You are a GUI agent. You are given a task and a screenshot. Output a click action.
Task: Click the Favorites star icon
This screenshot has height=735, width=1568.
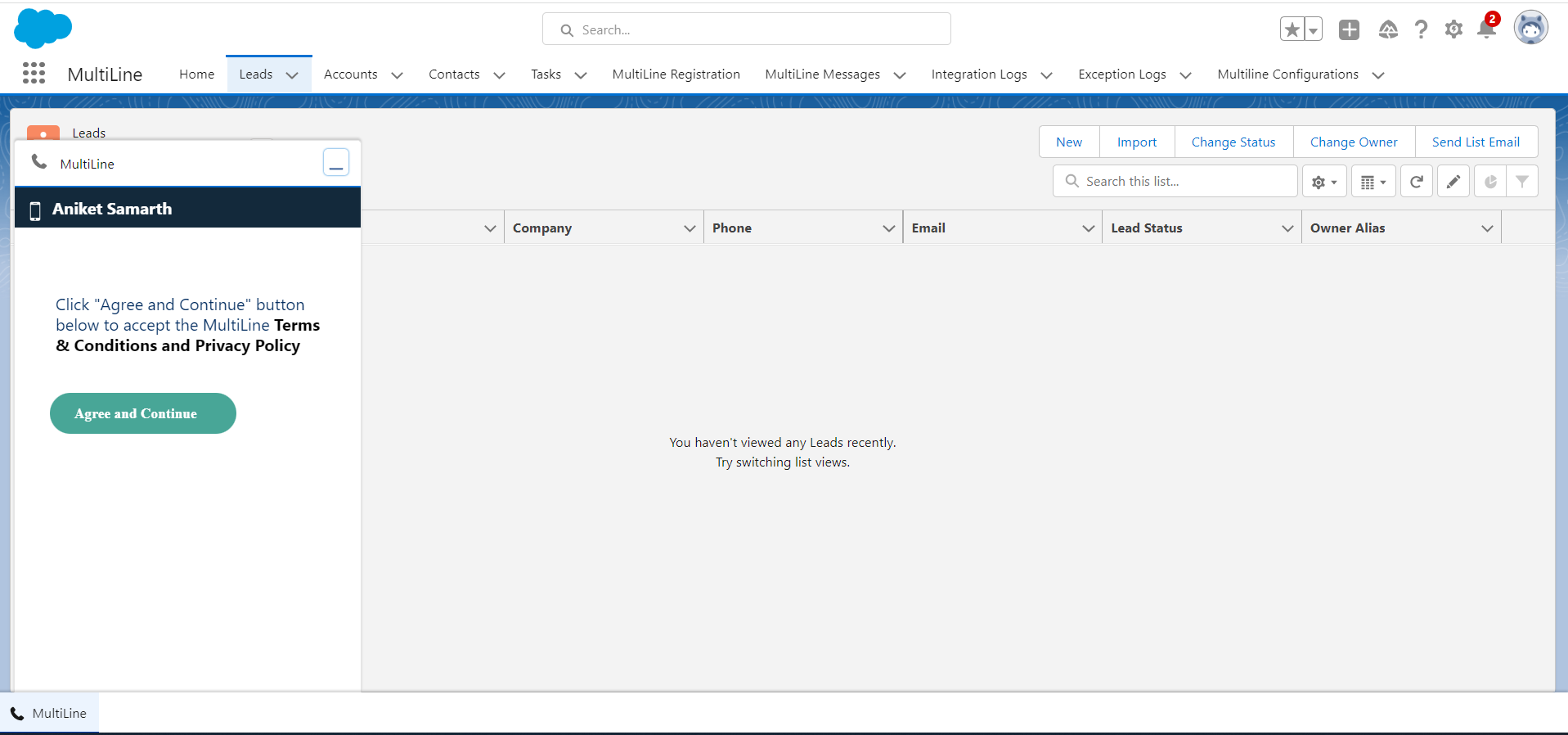pyautogui.click(x=1292, y=30)
